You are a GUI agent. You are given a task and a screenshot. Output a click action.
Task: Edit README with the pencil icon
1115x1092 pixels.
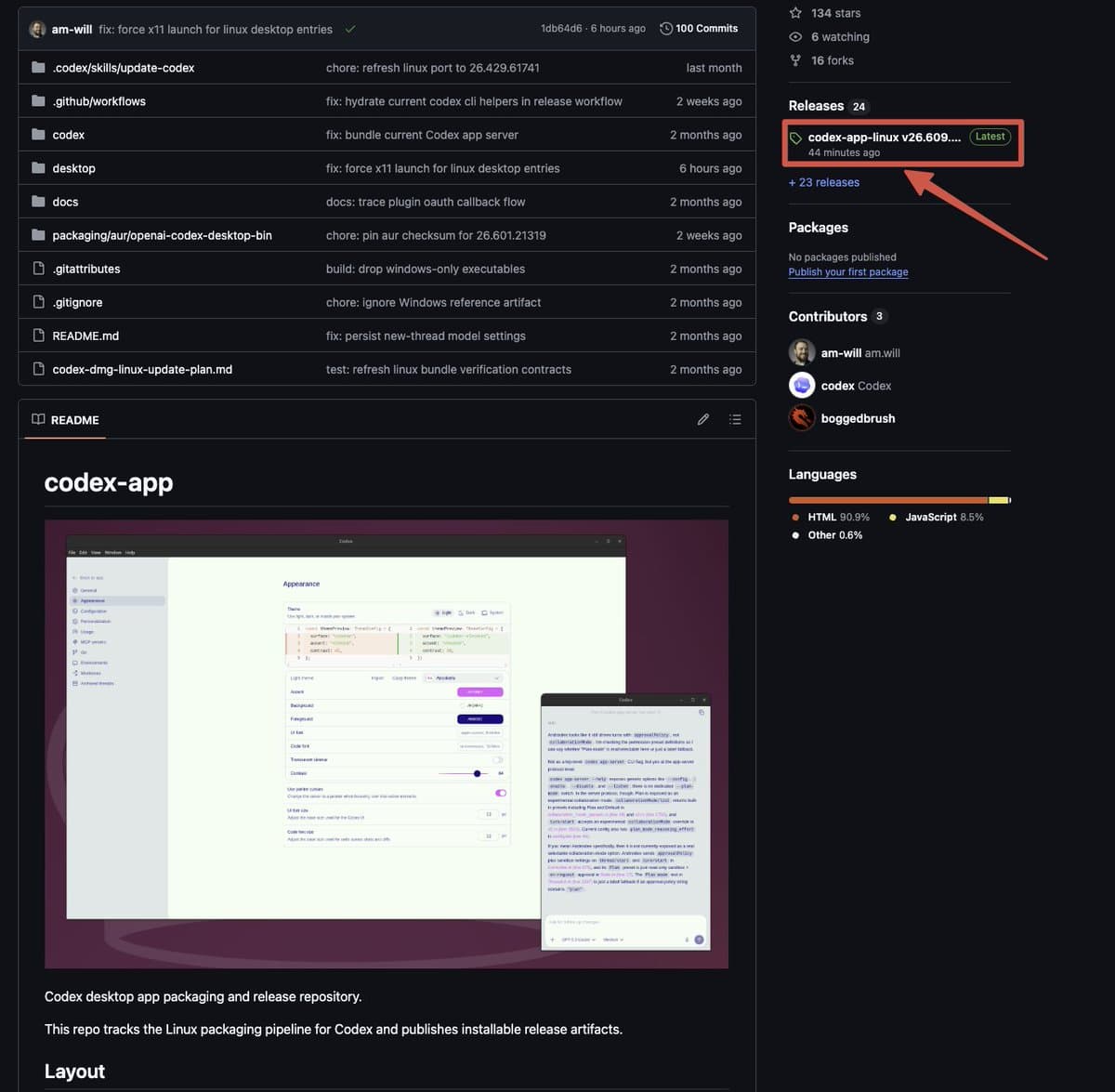tap(703, 419)
